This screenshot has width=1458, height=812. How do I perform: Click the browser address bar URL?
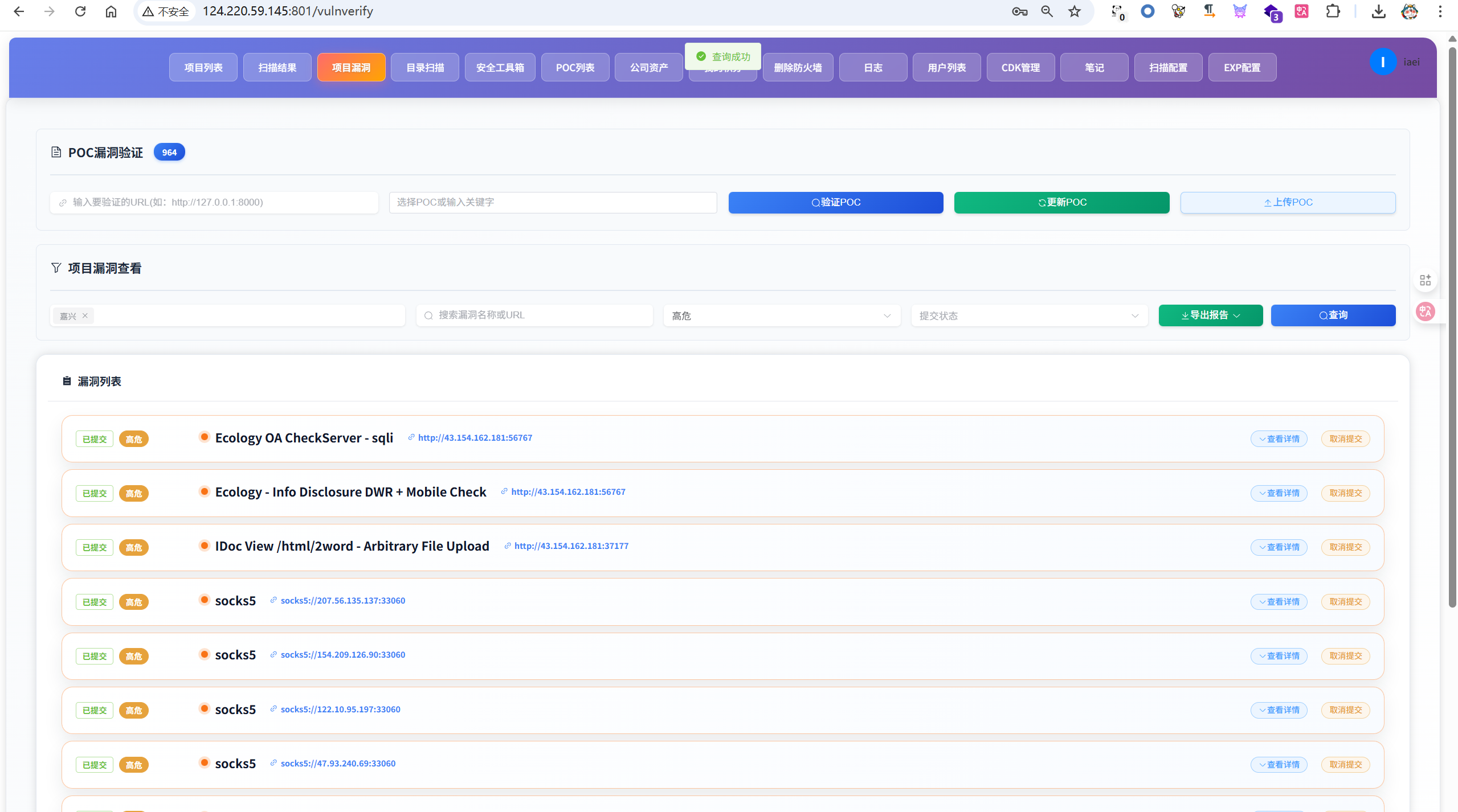point(288,11)
